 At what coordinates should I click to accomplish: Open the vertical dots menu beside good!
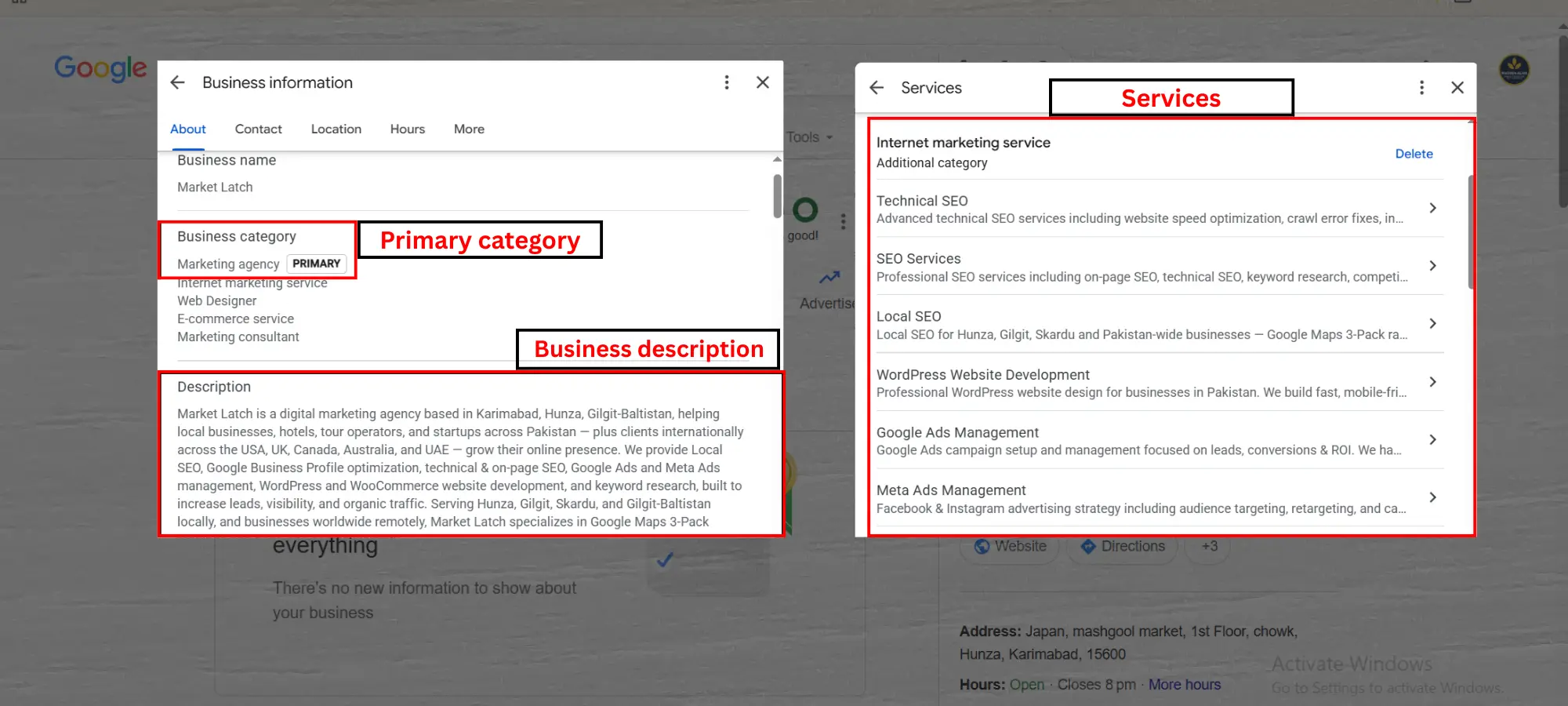843,222
